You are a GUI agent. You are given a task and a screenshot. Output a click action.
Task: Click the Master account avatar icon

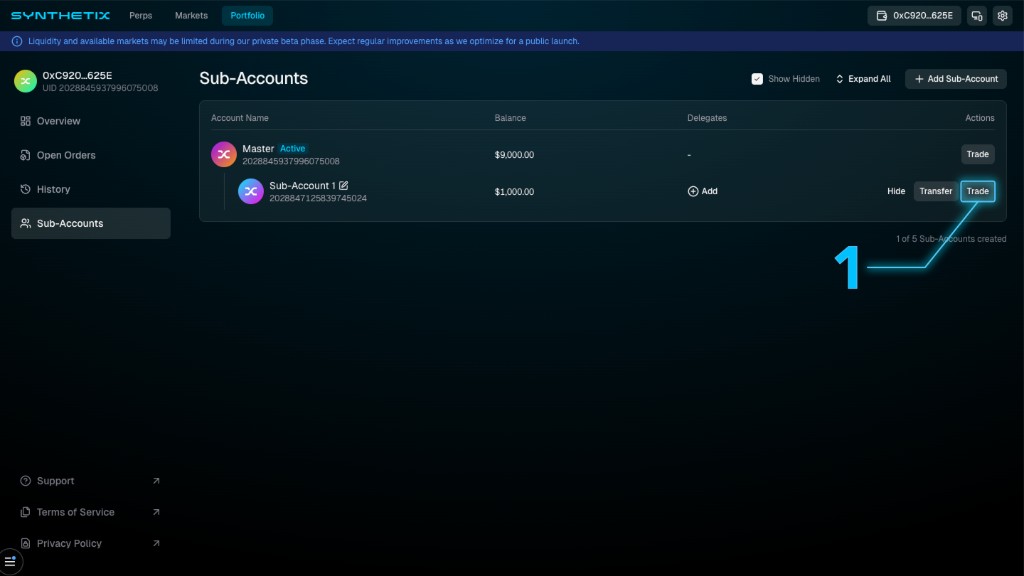pos(223,155)
